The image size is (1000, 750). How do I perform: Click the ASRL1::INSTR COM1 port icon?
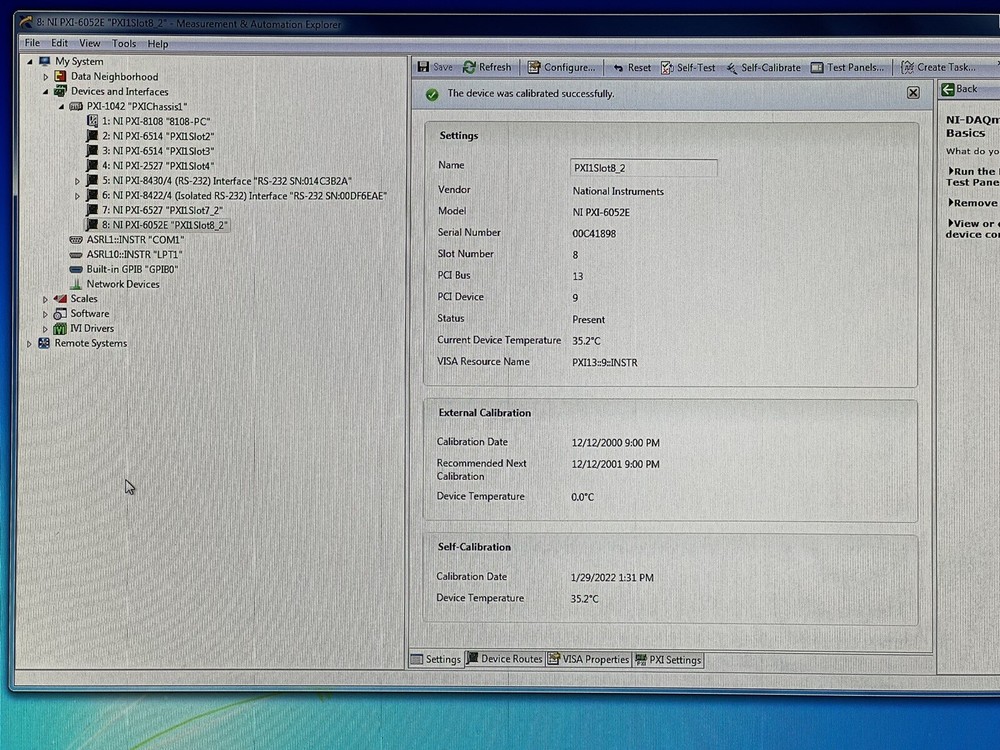[76, 240]
